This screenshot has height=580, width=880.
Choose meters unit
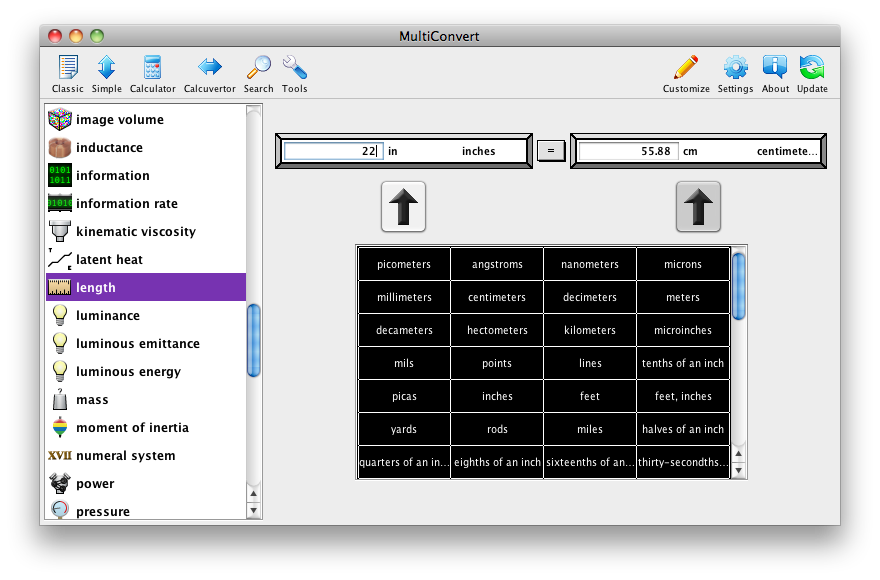(x=683, y=297)
